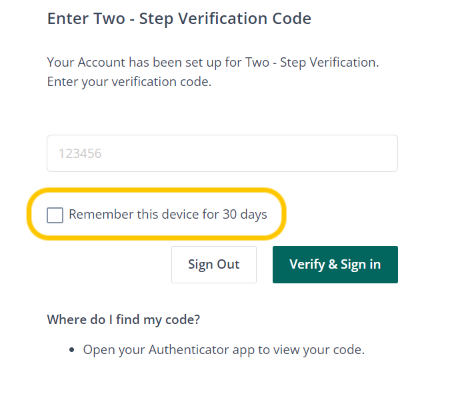Click the words '30 days' in the checkbox label
This screenshot has height=403, width=455.
[x=245, y=214]
